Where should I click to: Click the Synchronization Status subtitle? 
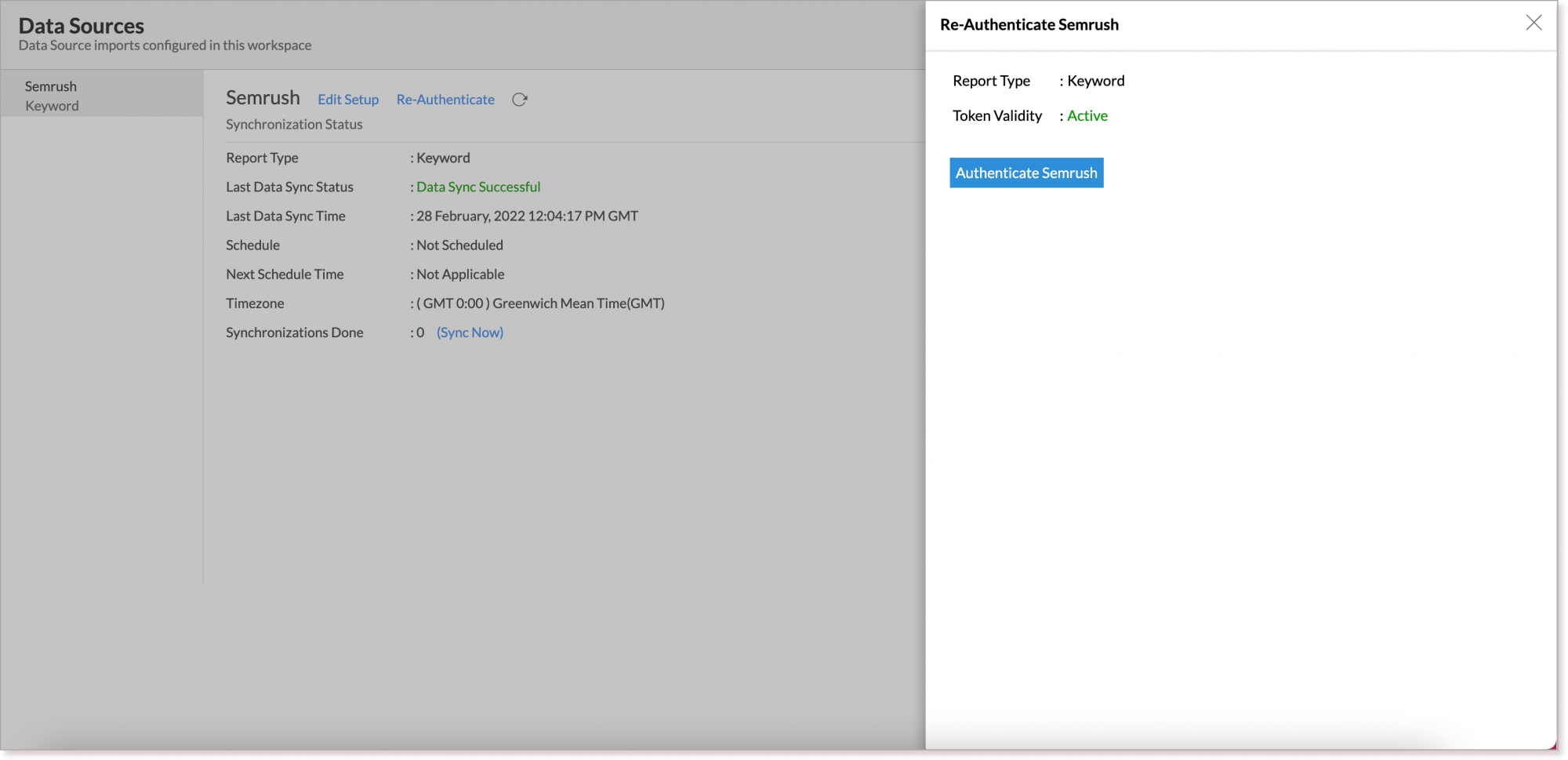pos(294,124)
